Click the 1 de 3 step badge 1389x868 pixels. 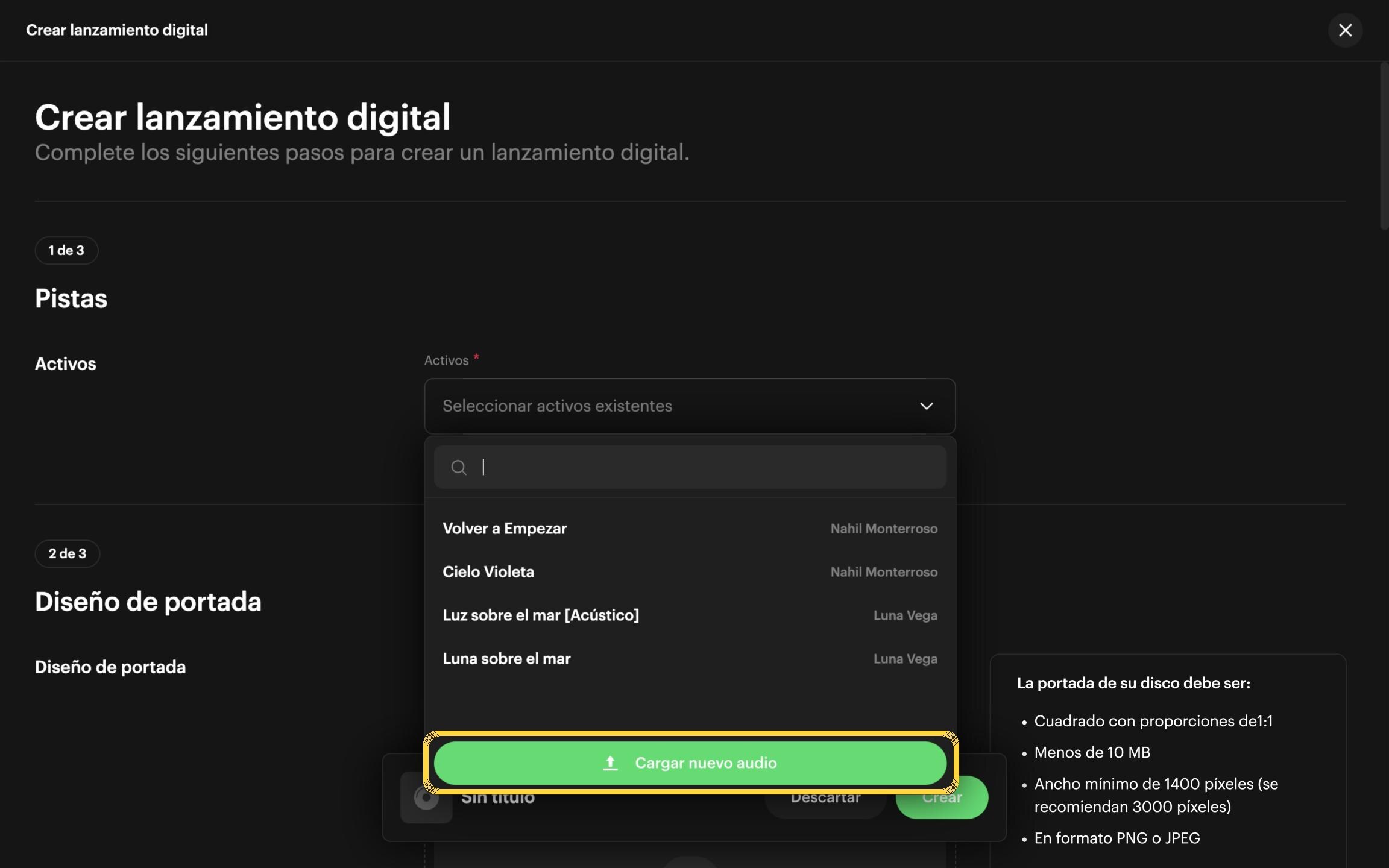[66, 250]
